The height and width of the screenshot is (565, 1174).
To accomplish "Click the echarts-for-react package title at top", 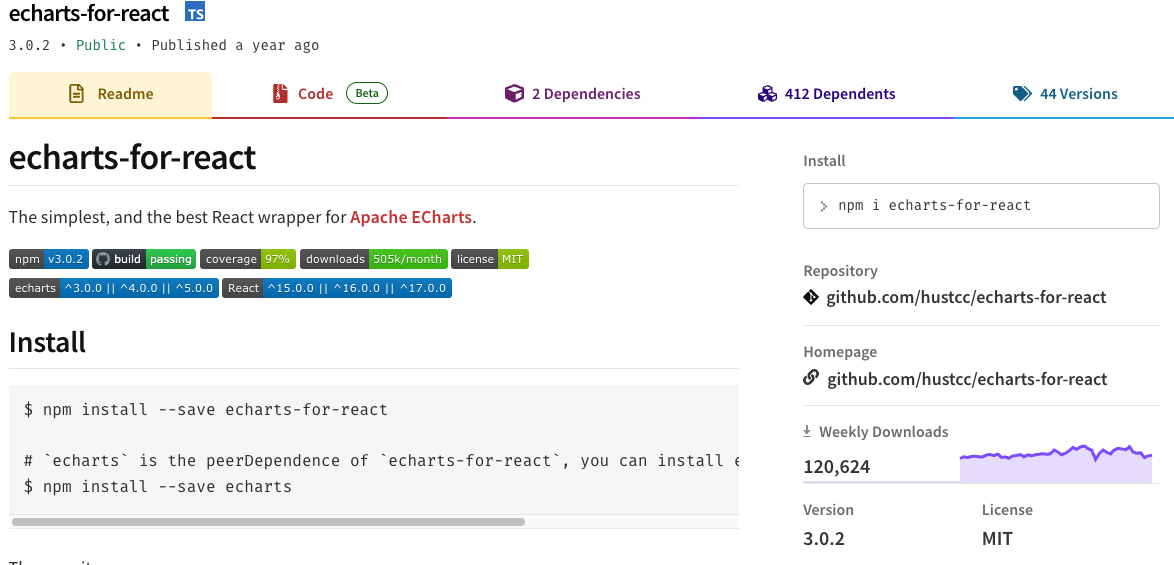I will click(x=89, y=13).
